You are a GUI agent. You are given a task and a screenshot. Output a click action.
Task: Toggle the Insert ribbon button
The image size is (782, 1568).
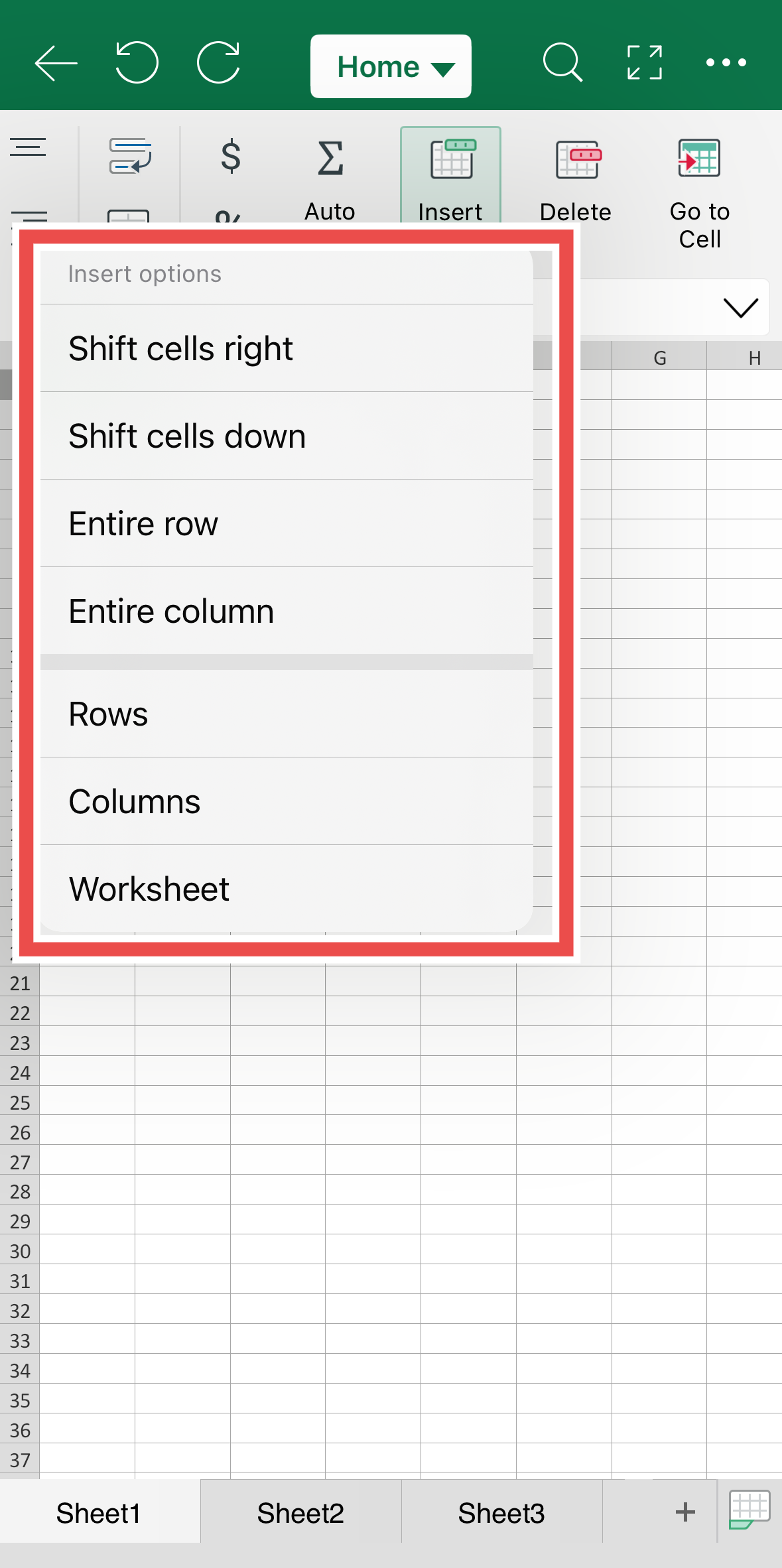coord(450,176)
